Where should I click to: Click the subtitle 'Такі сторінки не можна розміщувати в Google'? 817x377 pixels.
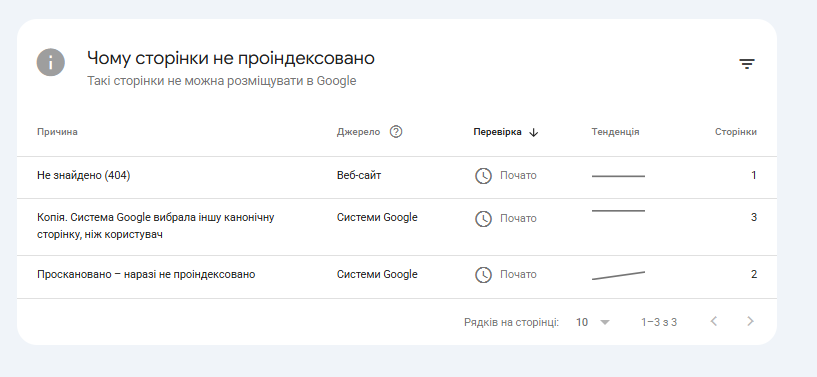tap(221, 81)
